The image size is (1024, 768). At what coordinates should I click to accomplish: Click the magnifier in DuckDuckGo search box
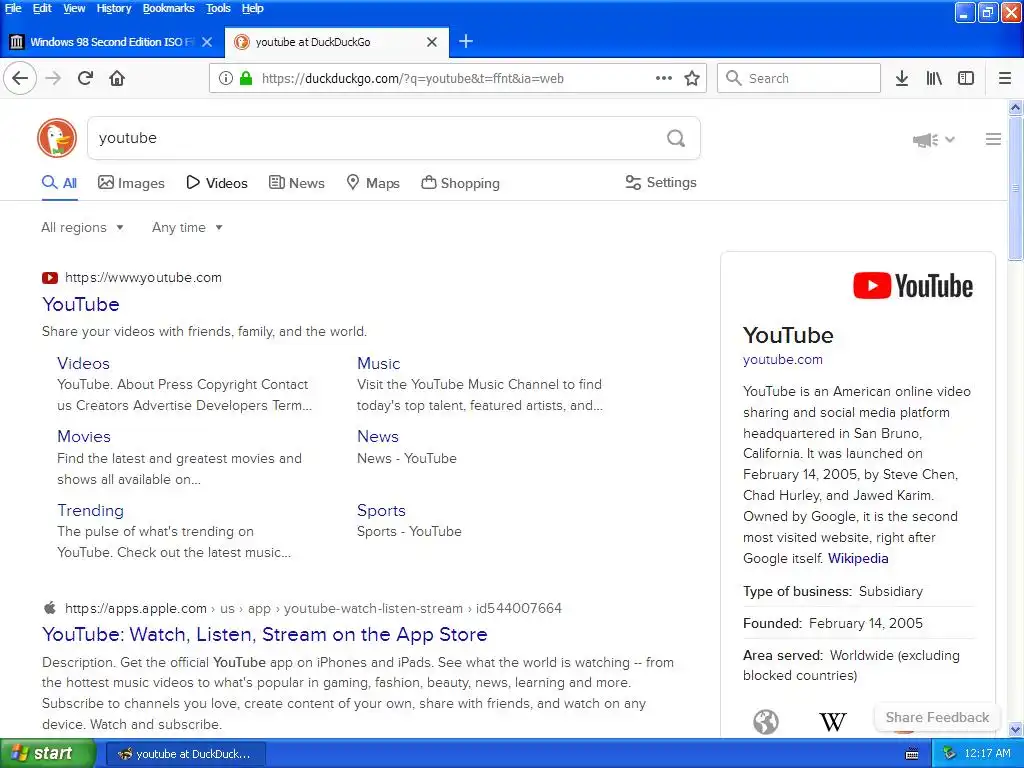[676, 138]
